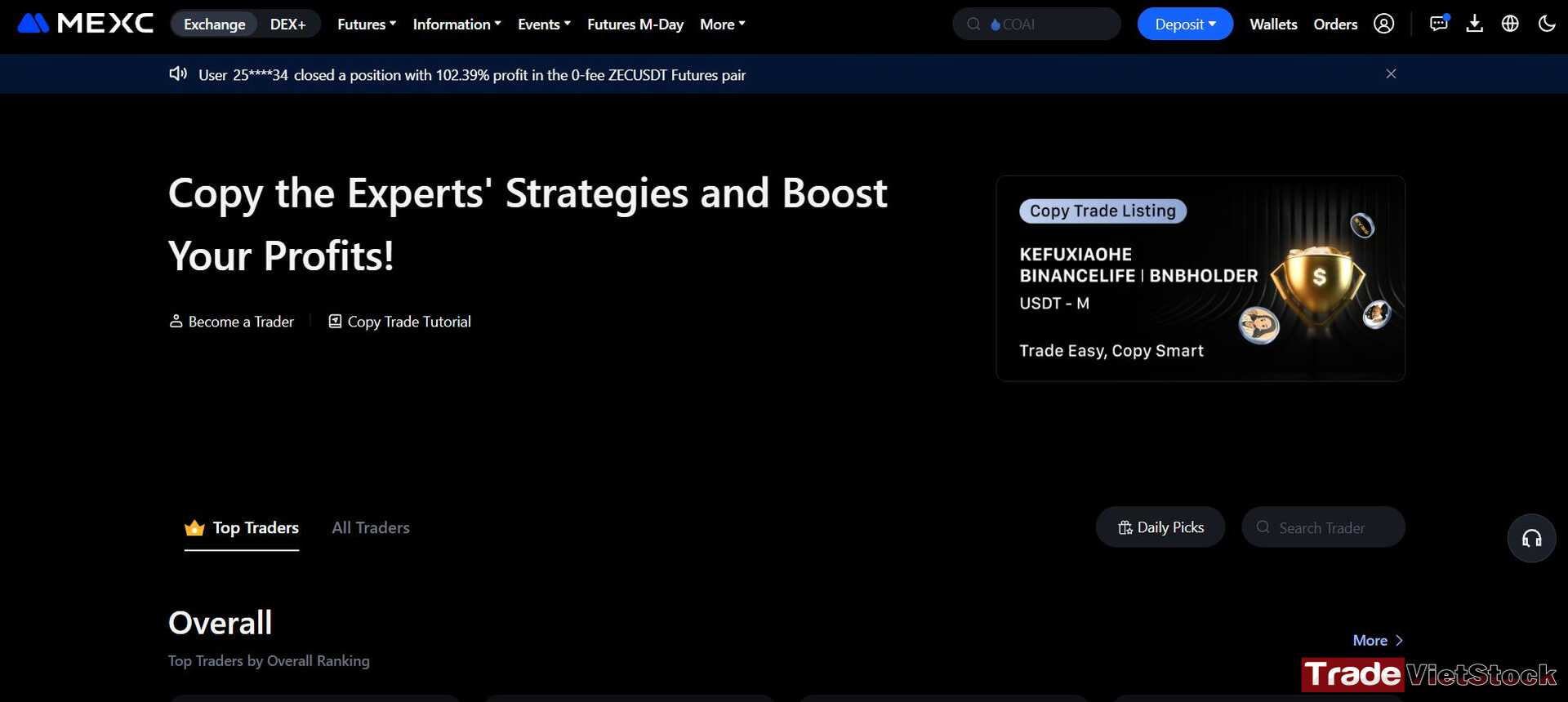1568x702 pixels.
Task: Open Futures M-Day page
Action: click(635, 24)
